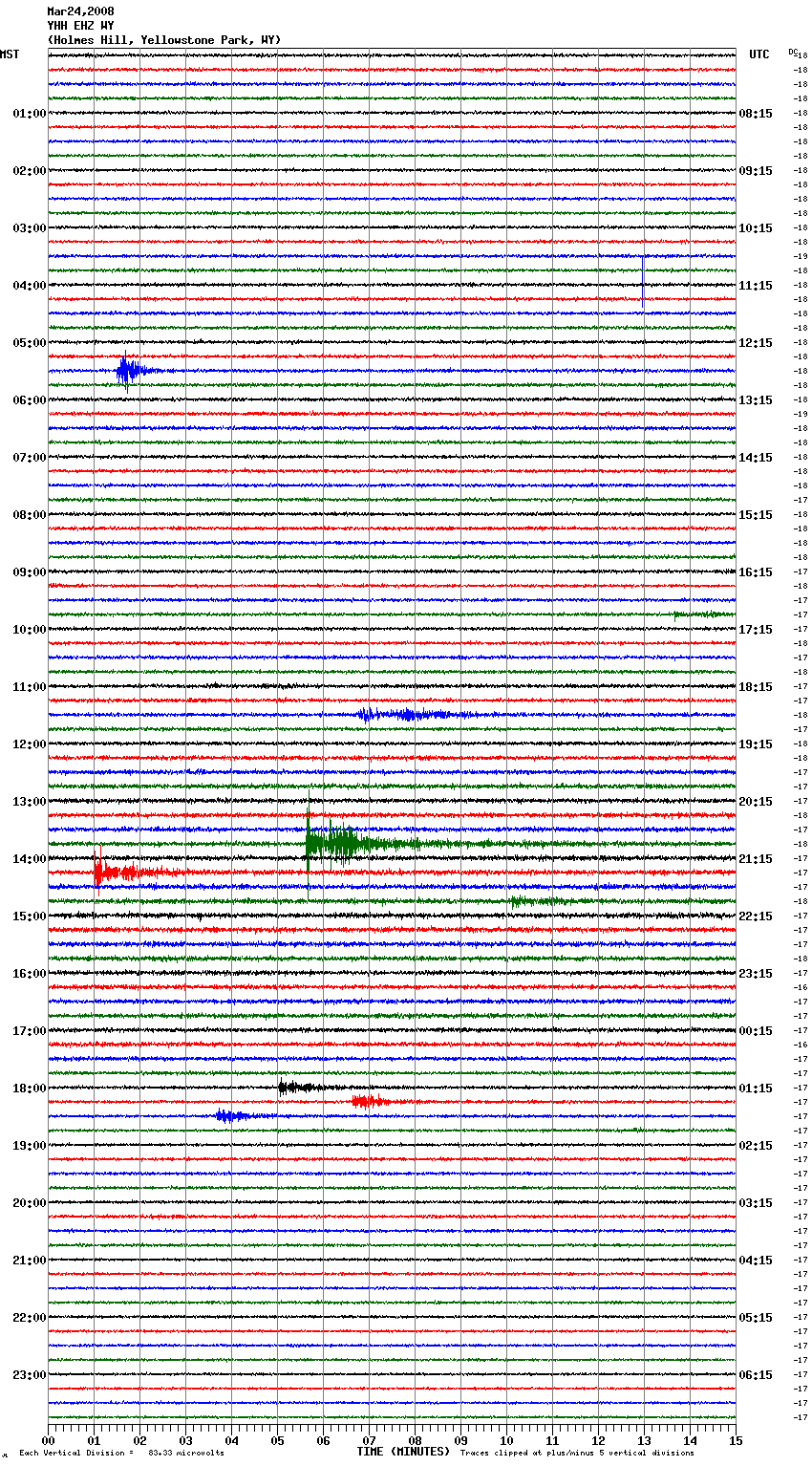This screenshot has width=812, height=1466.
Task: Click minute label 06 on bottom axis
Action: coord(324,1440)
